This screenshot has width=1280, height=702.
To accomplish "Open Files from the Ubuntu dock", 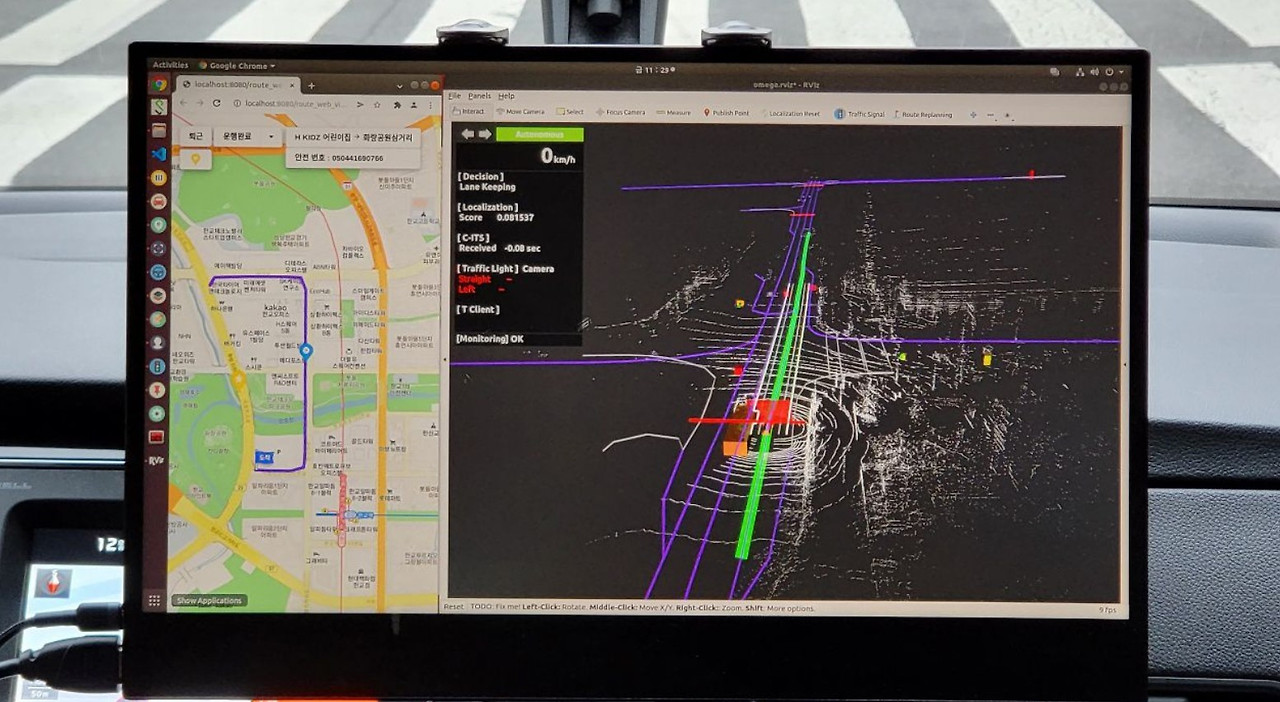I will [x=158, y=130].
